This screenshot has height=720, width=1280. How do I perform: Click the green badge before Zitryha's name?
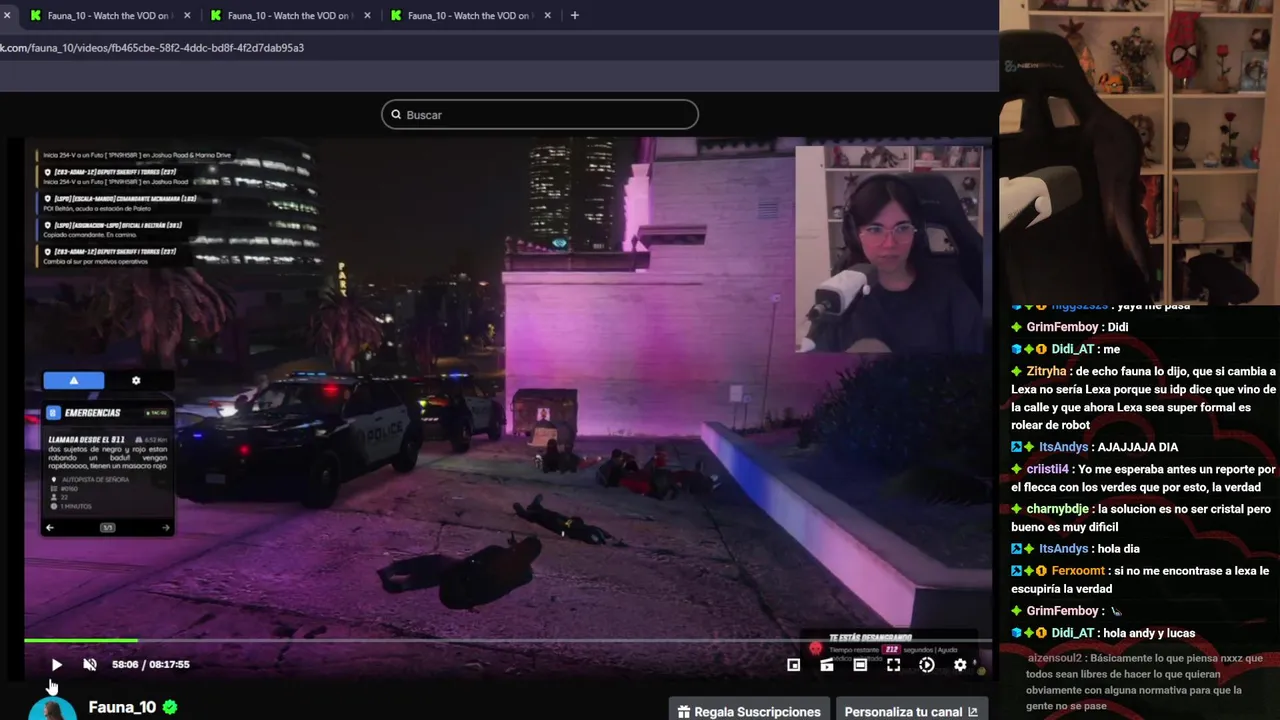[1017, 371]
